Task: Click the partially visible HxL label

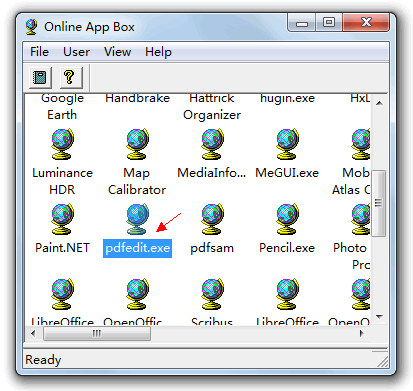Action: (x=360, y=99)
